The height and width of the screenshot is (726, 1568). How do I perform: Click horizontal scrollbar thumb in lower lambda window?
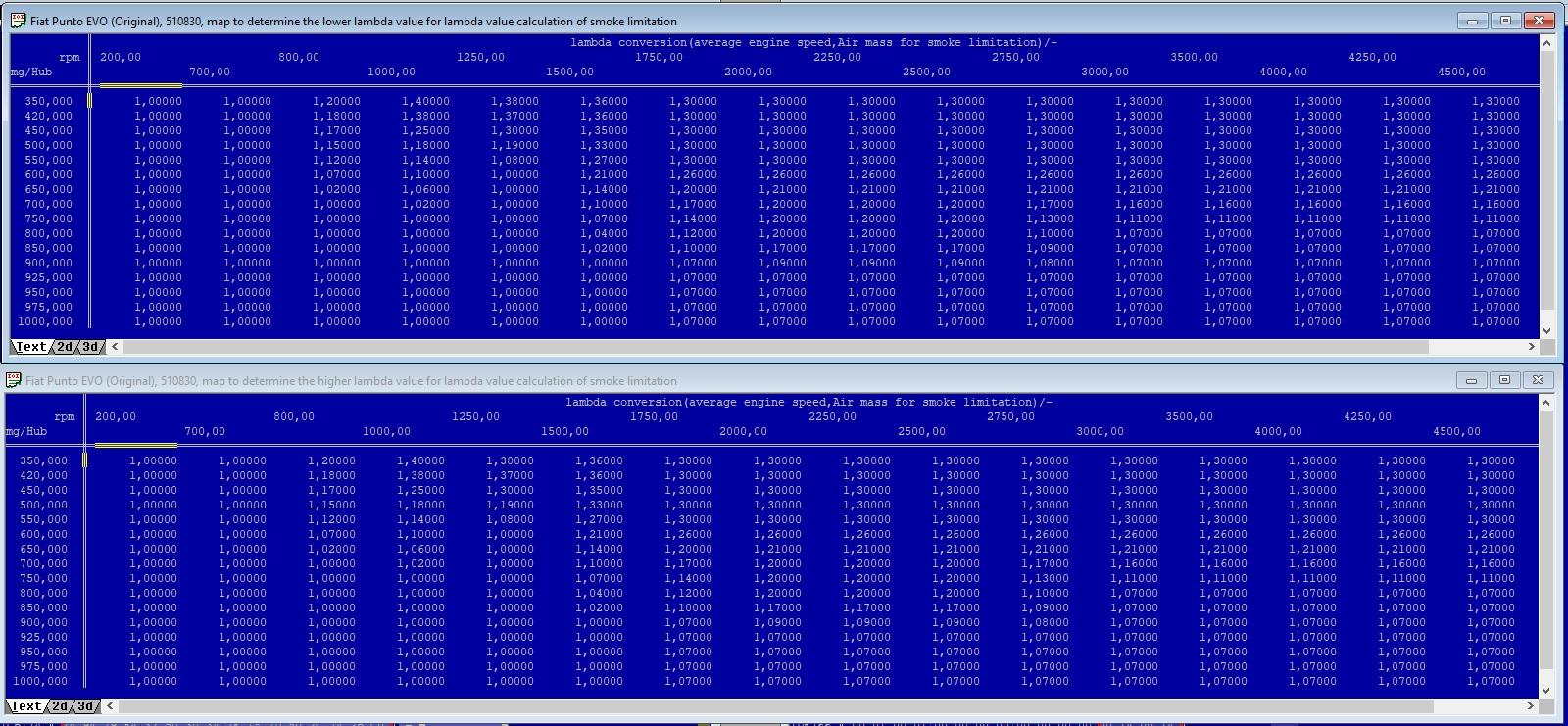coord(775,346)
